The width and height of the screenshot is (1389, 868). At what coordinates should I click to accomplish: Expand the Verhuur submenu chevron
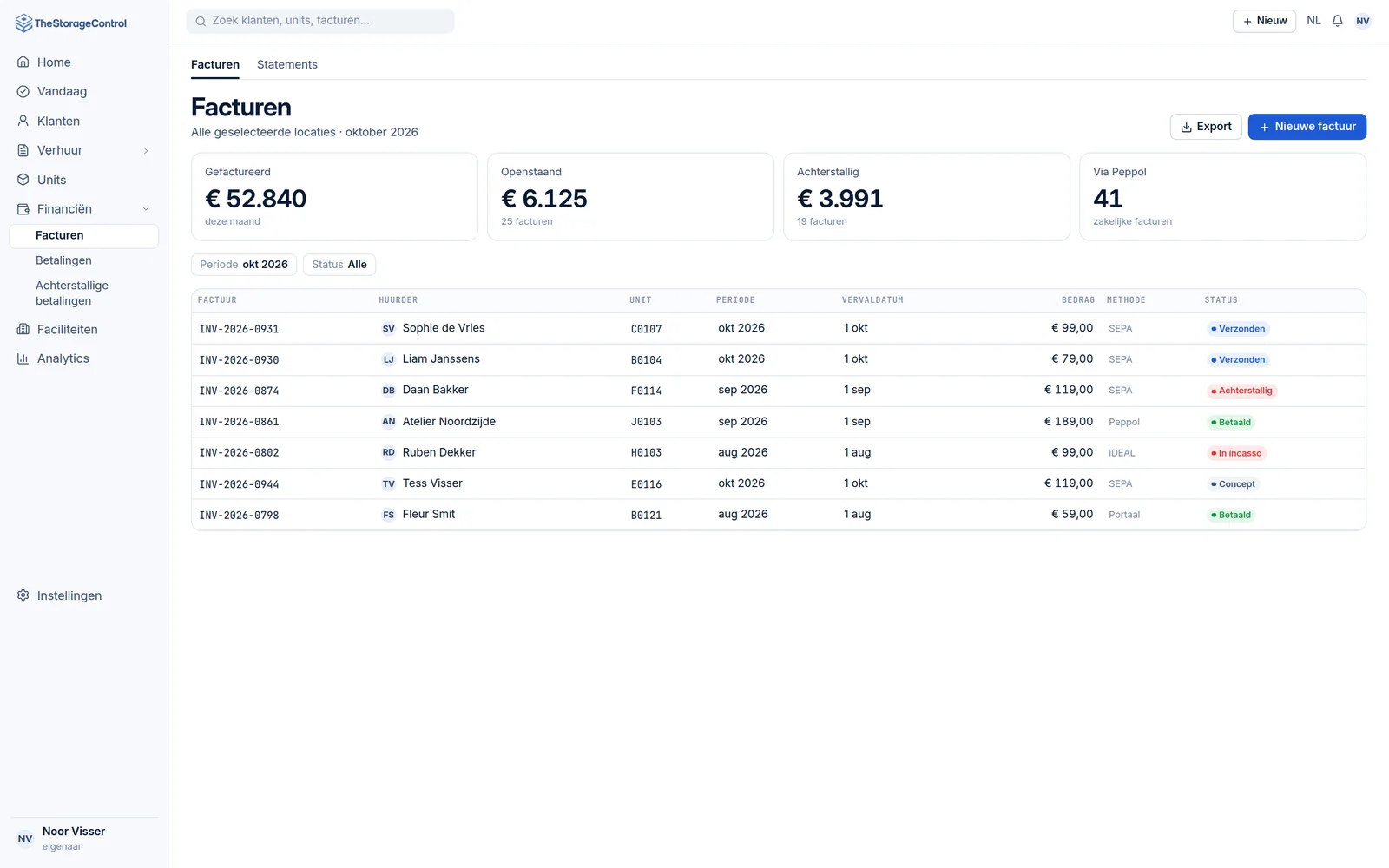click(x=146, y=151)
